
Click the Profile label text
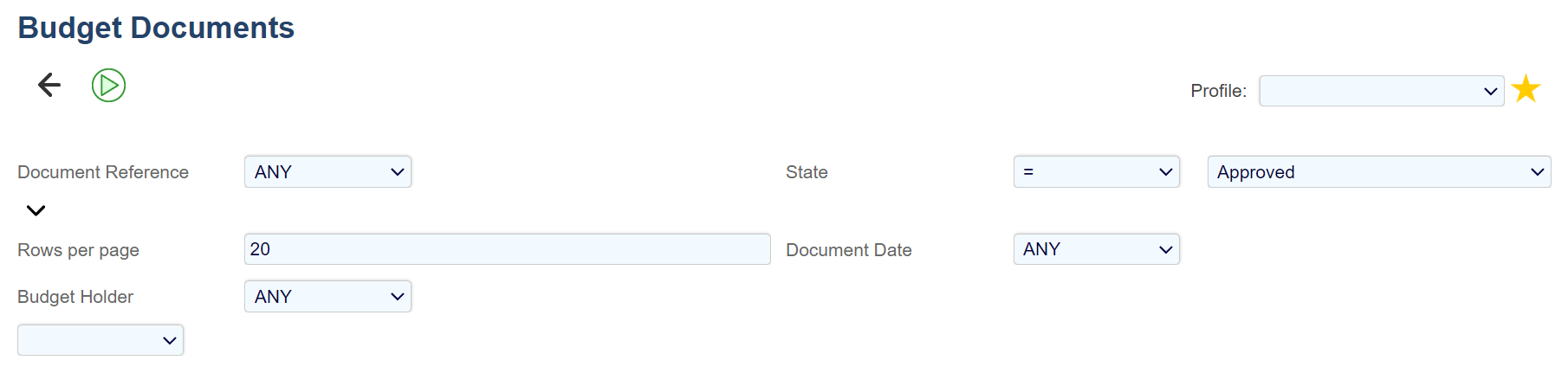[x=1218, y=91]
